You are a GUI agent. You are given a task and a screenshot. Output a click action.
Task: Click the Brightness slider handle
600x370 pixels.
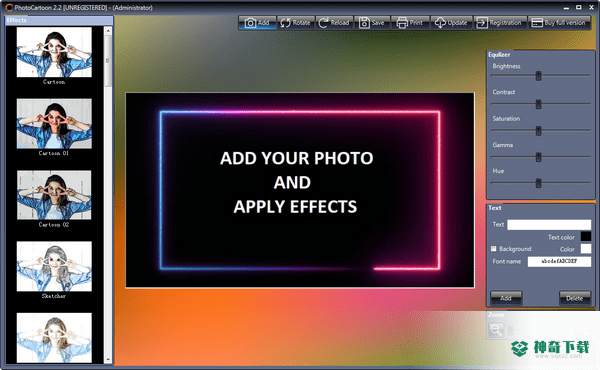pyautogui.click(x=538, y=76)
